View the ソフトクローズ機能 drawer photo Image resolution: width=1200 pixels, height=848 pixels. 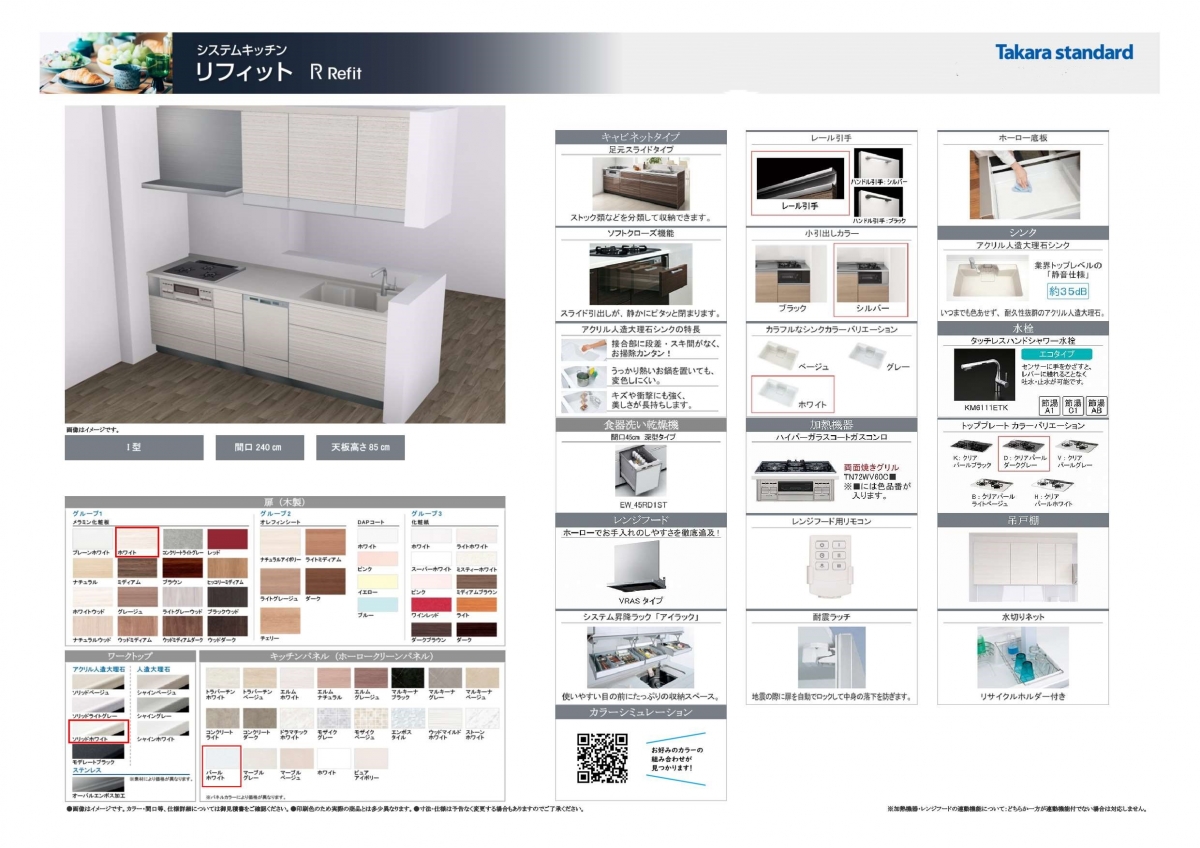tap(641, 274)
